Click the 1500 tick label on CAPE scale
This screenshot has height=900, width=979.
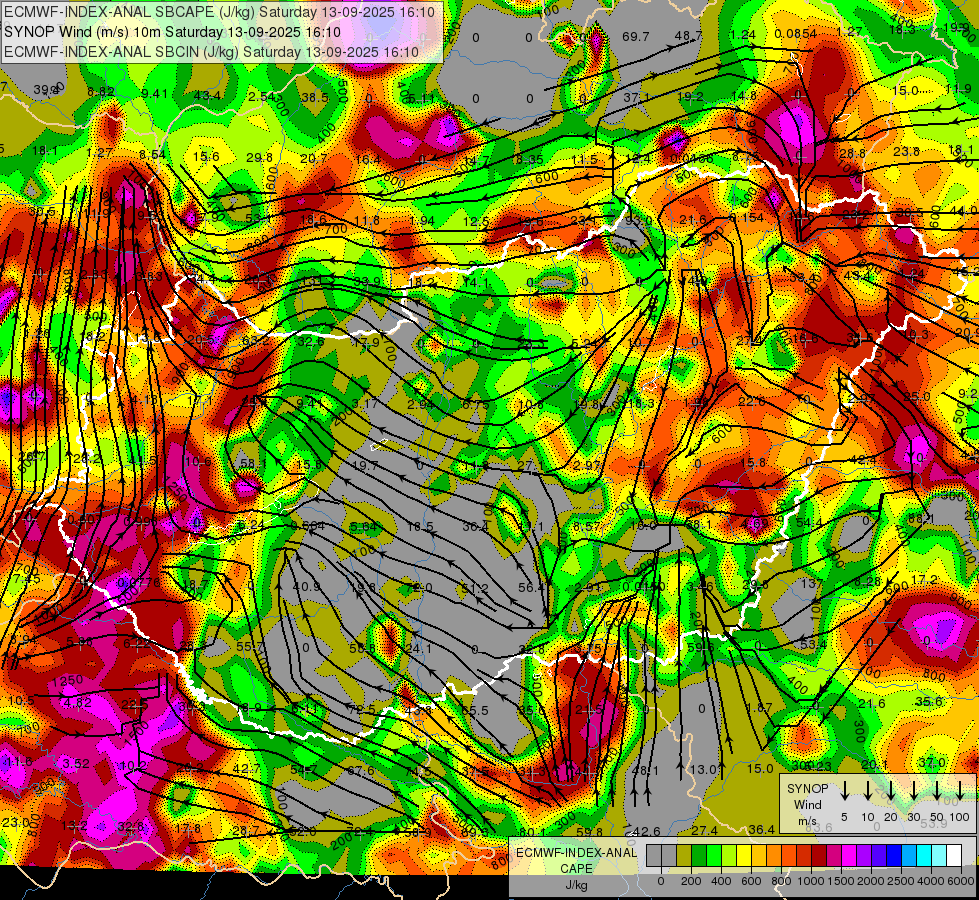841,881
